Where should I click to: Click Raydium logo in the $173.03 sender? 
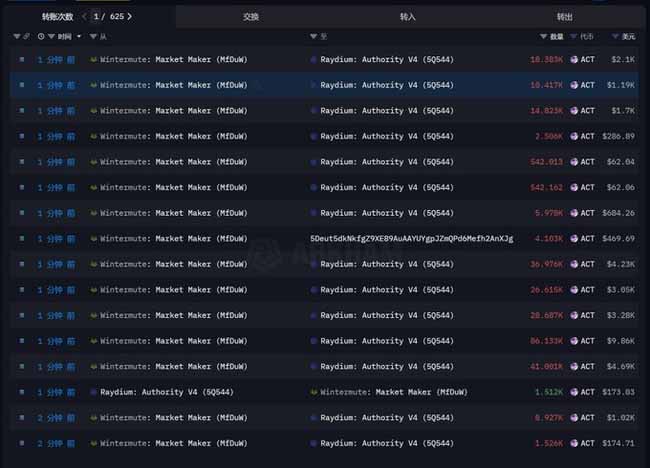(x=94, y=392)
